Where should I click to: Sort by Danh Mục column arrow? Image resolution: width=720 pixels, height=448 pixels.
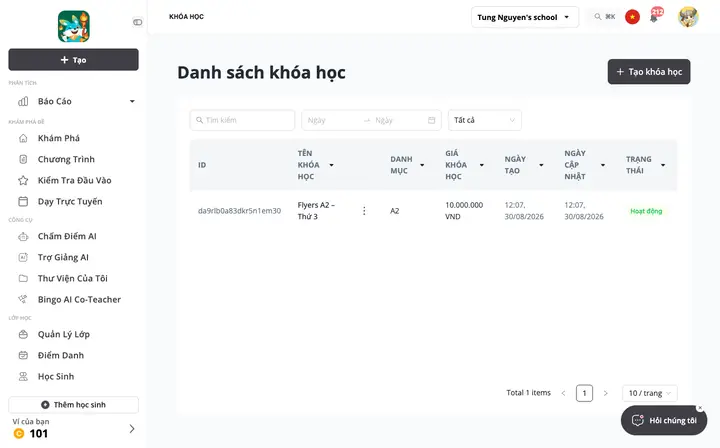[x=422, y=165]
